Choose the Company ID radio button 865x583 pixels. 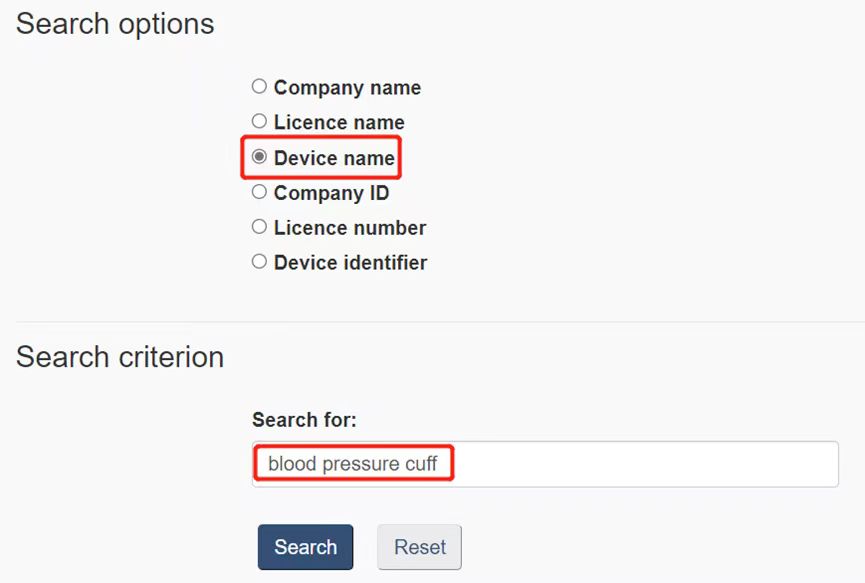[x=260, y=192]
